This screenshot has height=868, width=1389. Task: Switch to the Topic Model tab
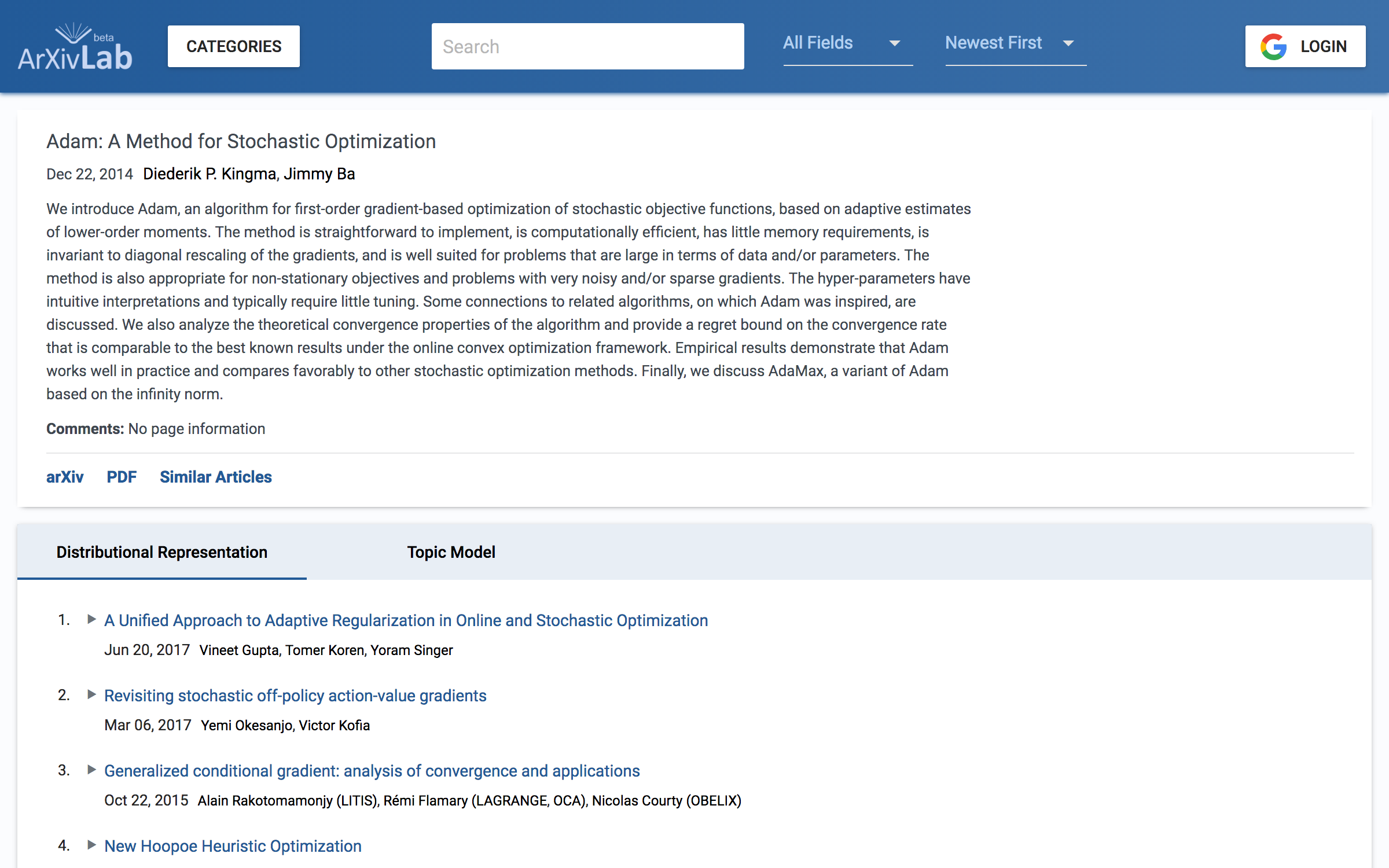(451, 552)
